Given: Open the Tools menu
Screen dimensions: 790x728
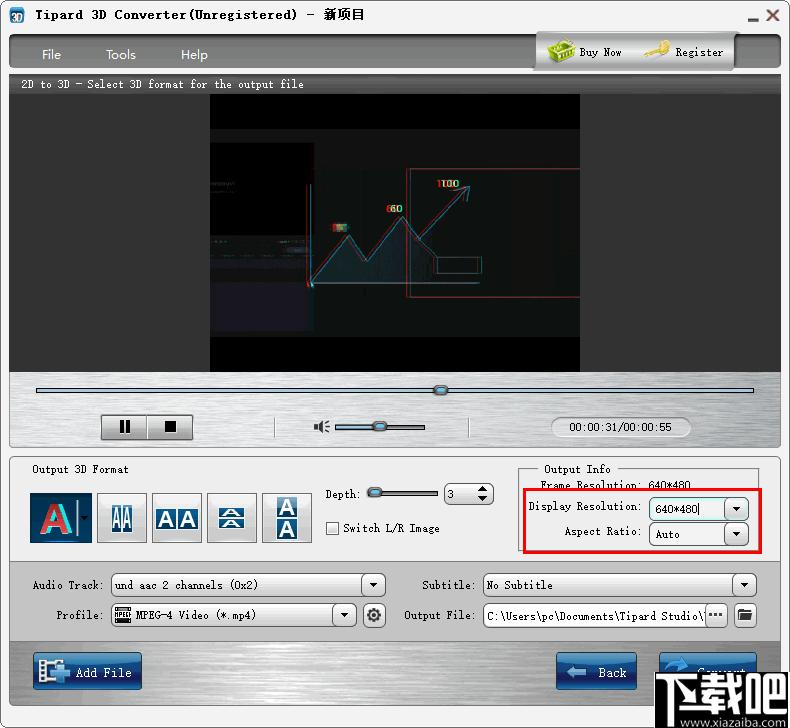Looking at the screenshot, I should pos(121,54).
